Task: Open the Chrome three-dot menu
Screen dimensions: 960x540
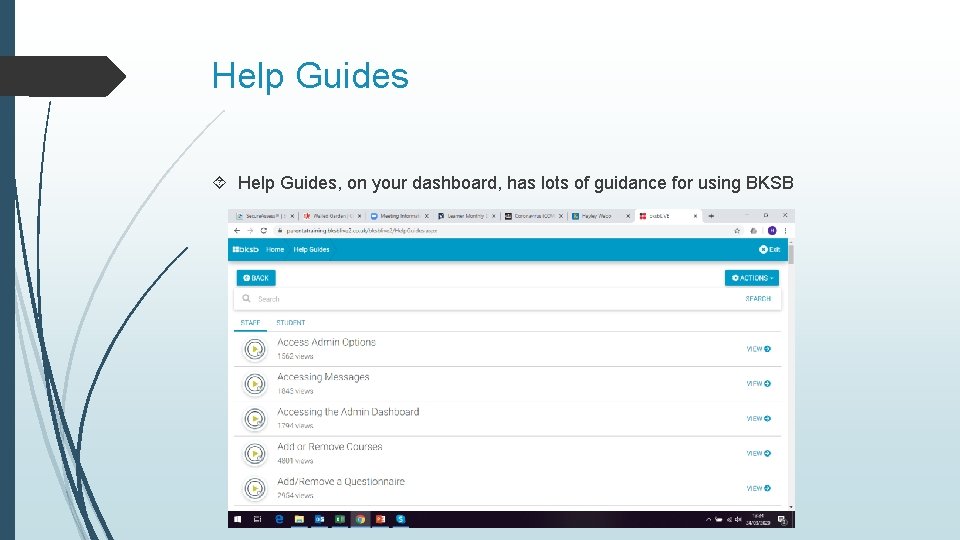Action: [785, 231]
